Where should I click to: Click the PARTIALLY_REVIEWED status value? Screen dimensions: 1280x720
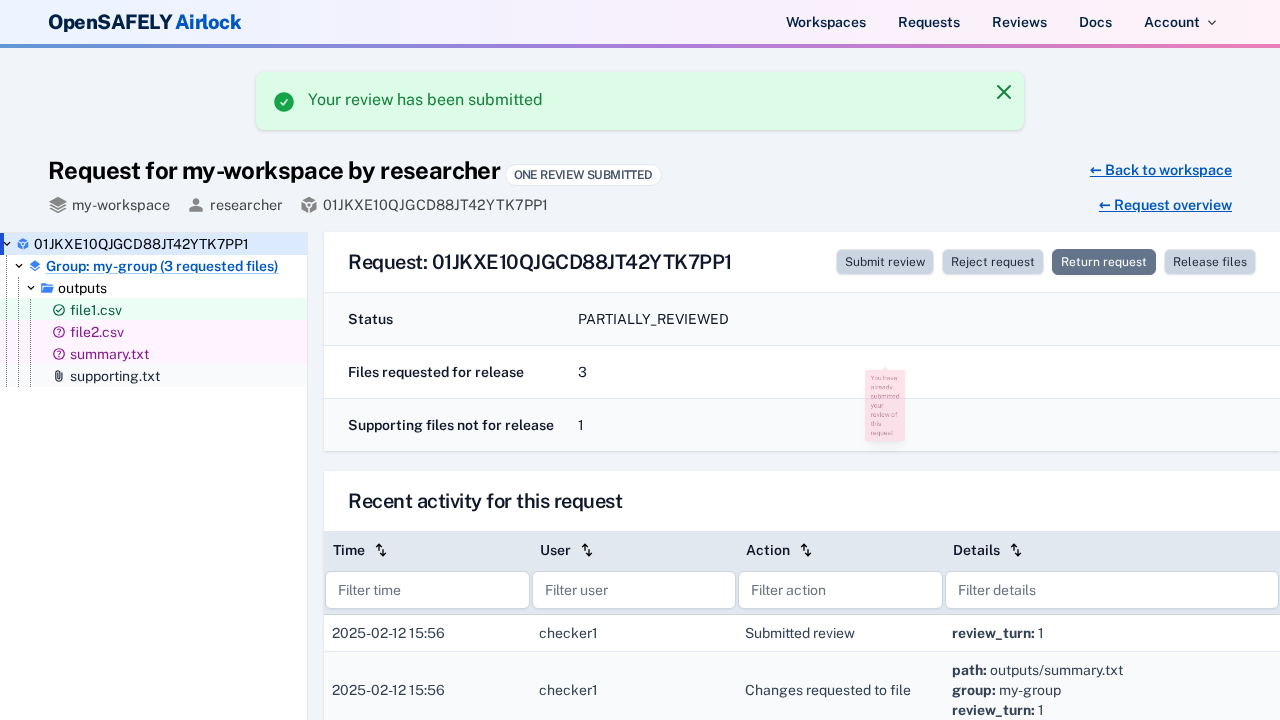(653, 319)
